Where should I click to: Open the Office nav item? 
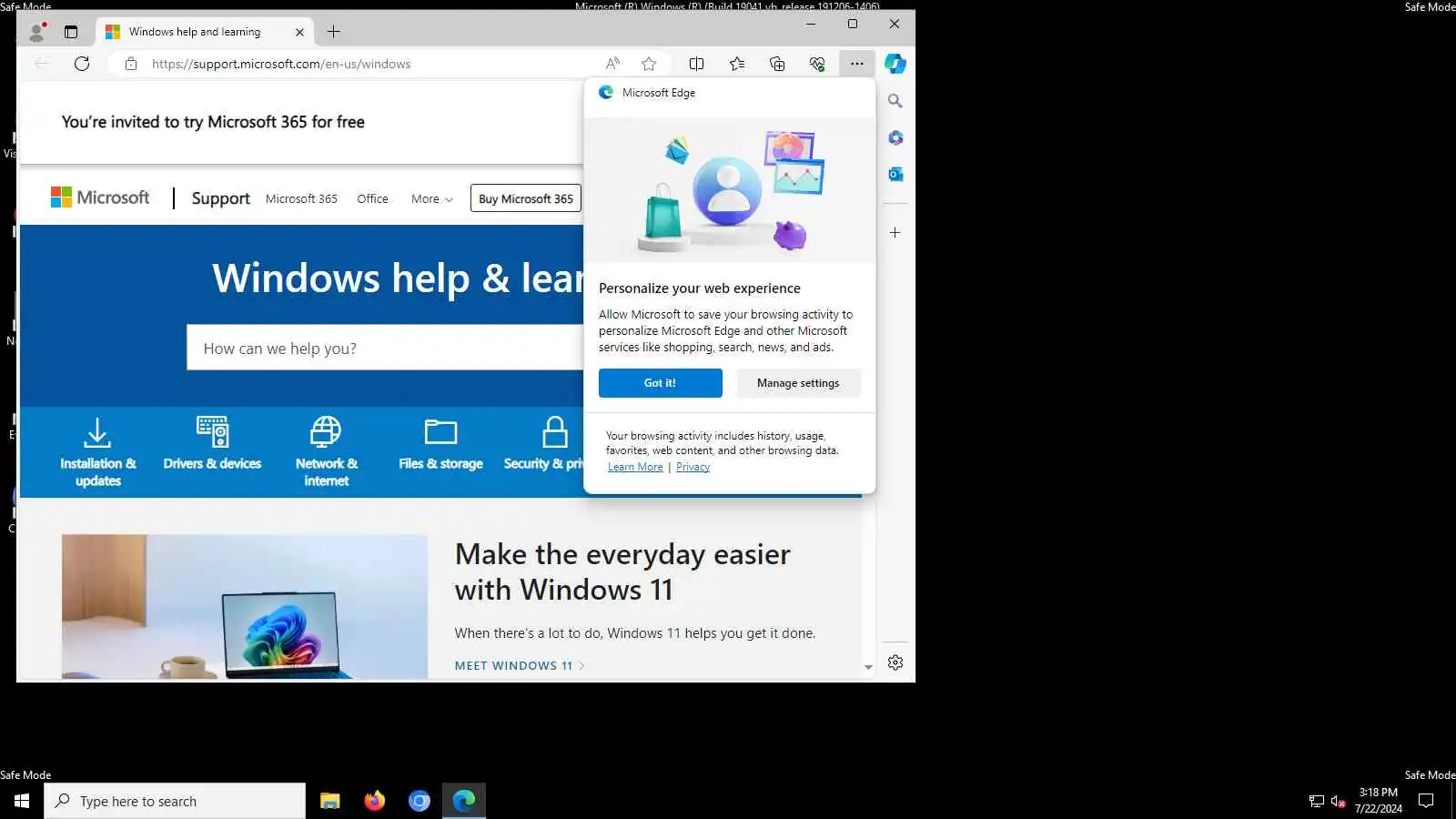click(x=372, y=198)
